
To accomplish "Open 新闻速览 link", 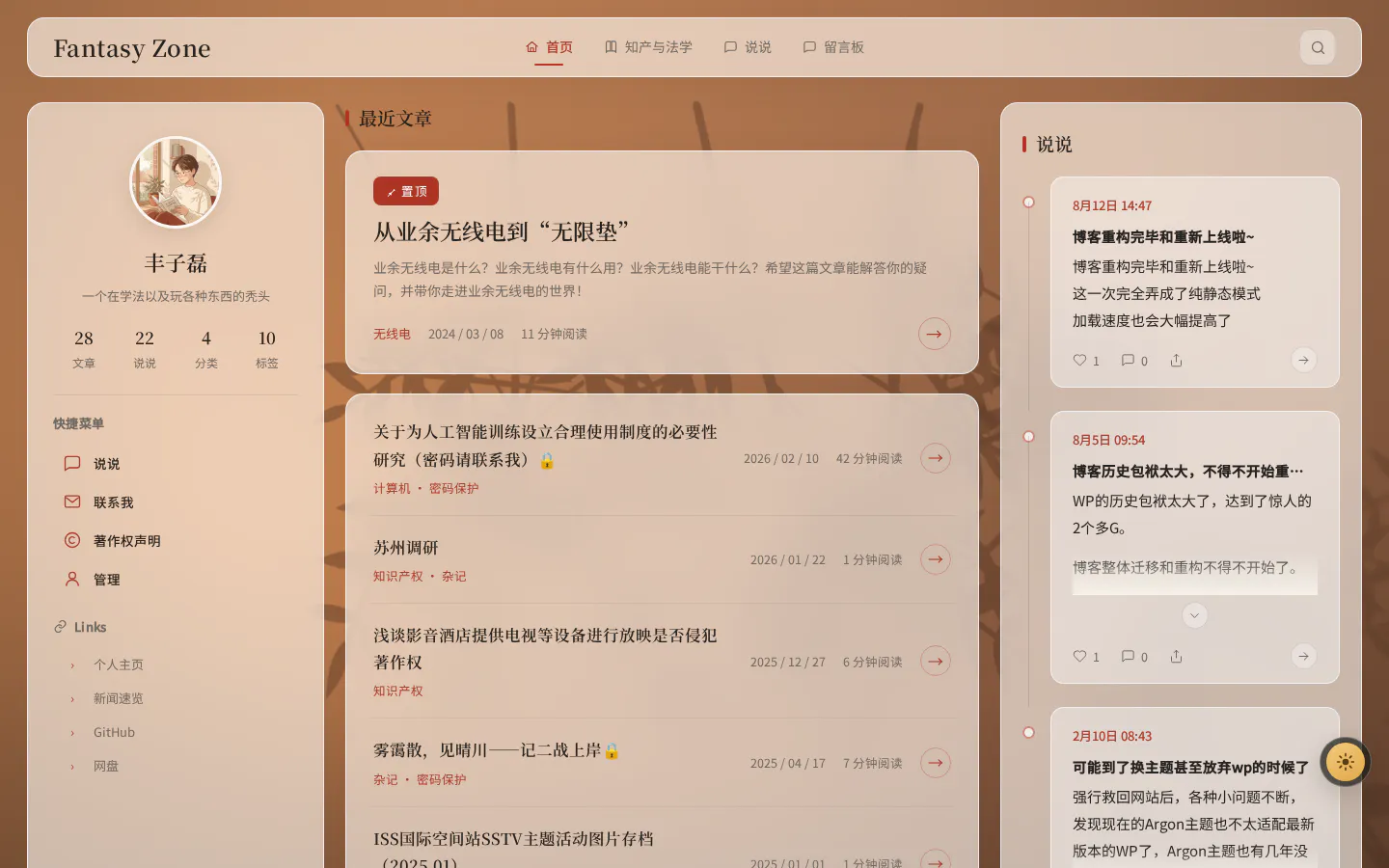I will (118, 698).
